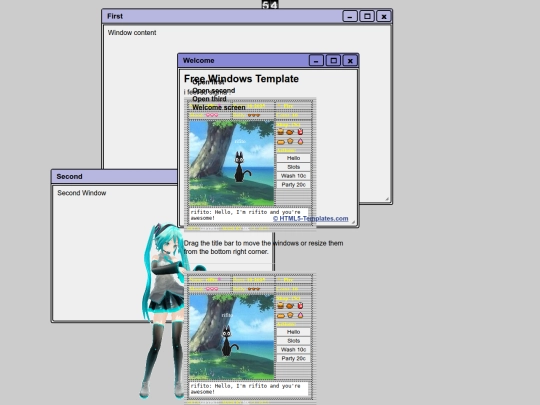Start Party 20c in upper pet widget

tap(293, 185)
